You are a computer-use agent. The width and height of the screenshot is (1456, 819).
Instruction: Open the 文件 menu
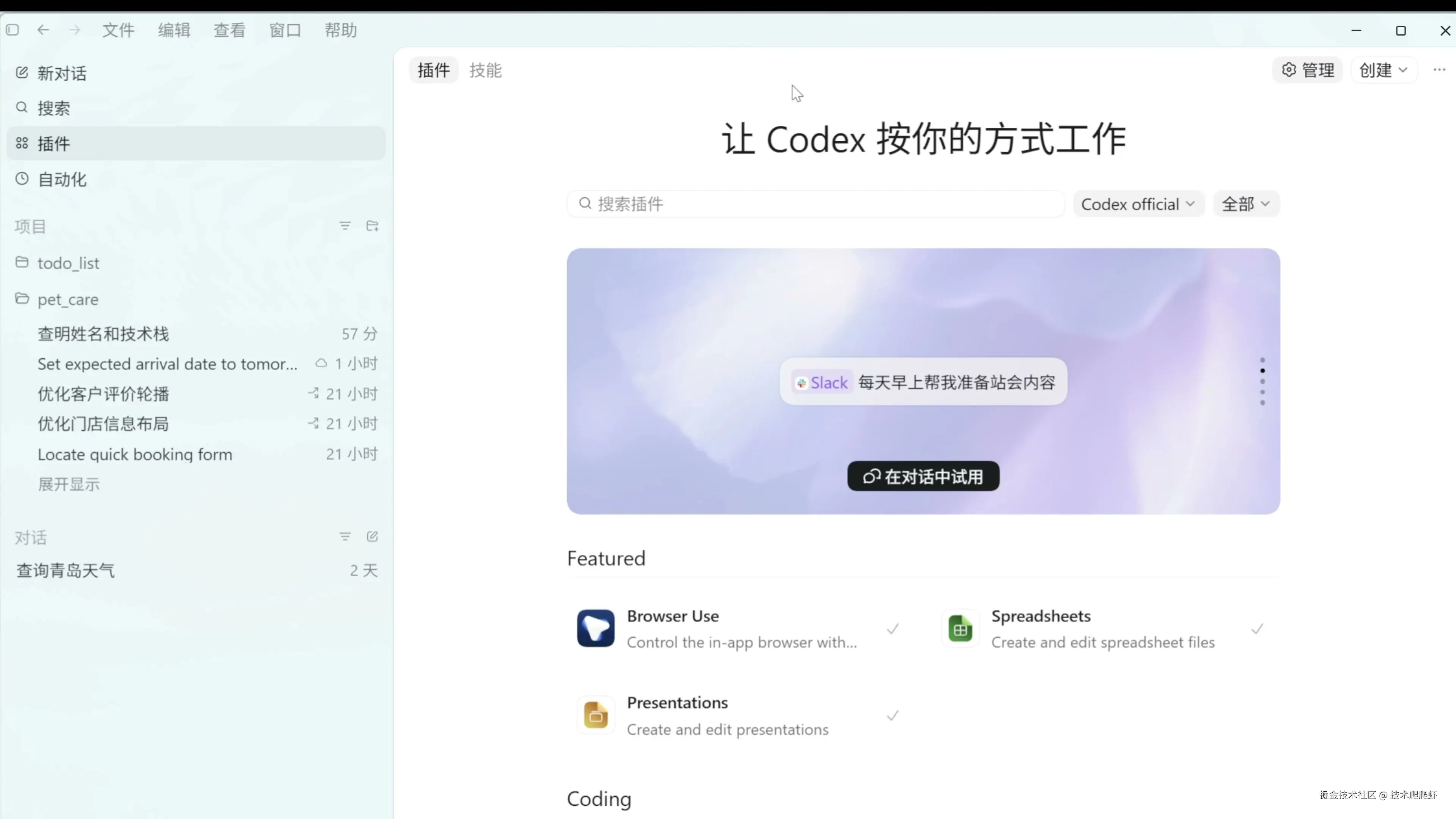118,30
